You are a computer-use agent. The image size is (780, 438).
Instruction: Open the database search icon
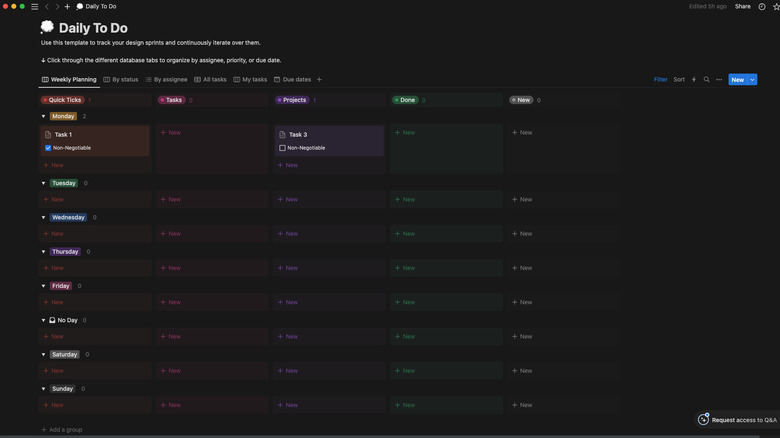point(706,79)
